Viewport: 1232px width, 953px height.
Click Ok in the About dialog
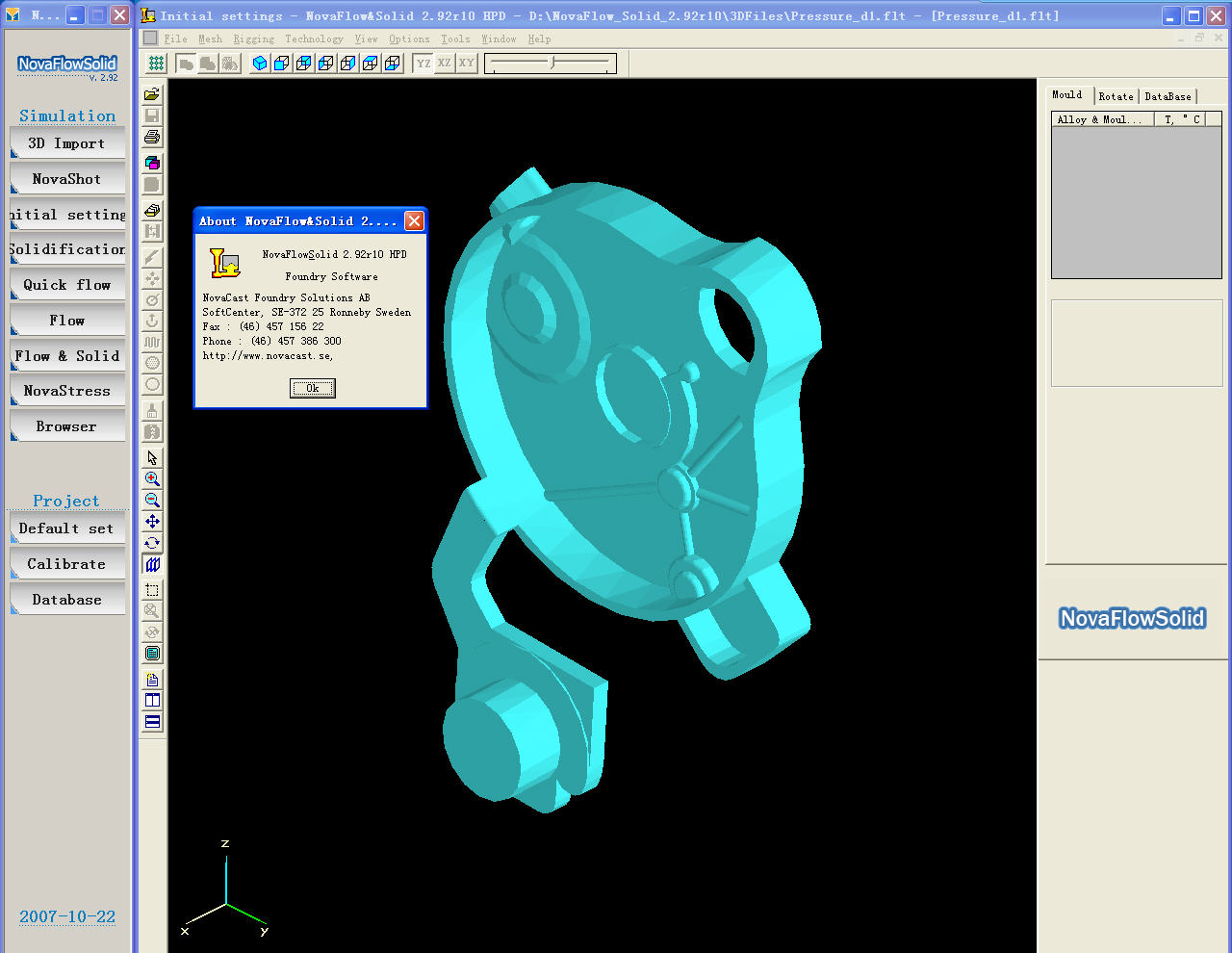pyautogui.click(x=313, y=388)
